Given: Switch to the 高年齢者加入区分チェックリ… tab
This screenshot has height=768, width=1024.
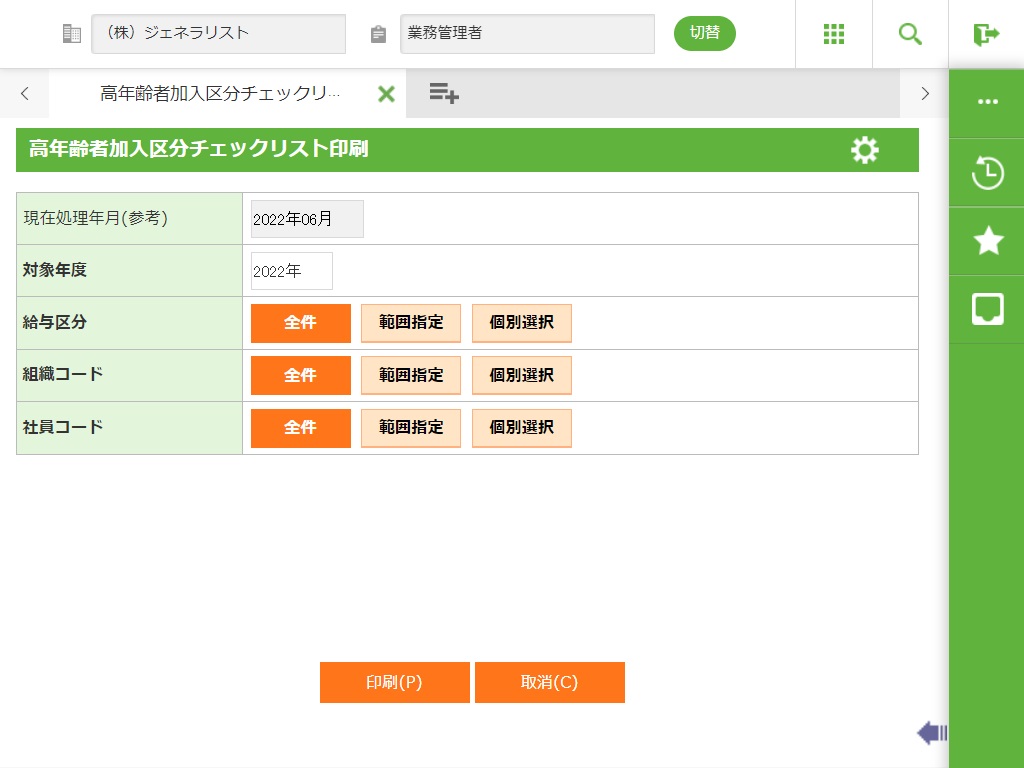Looking at the screenshot, I should [220, 94].
